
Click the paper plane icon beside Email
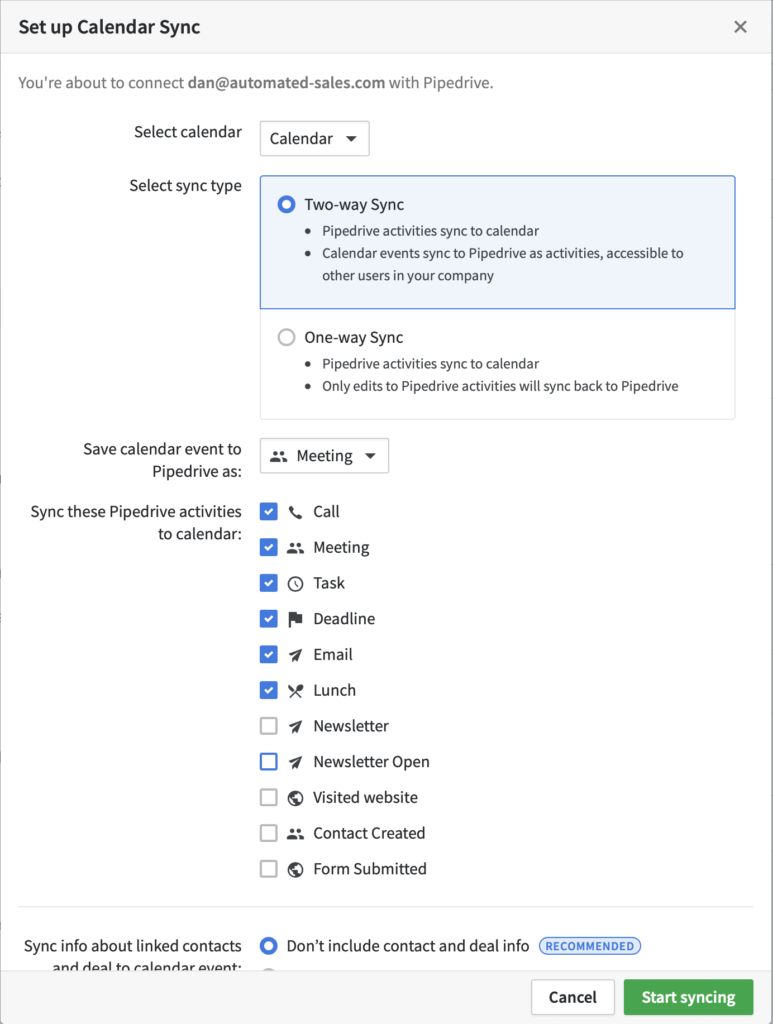(x=295, y=655)
